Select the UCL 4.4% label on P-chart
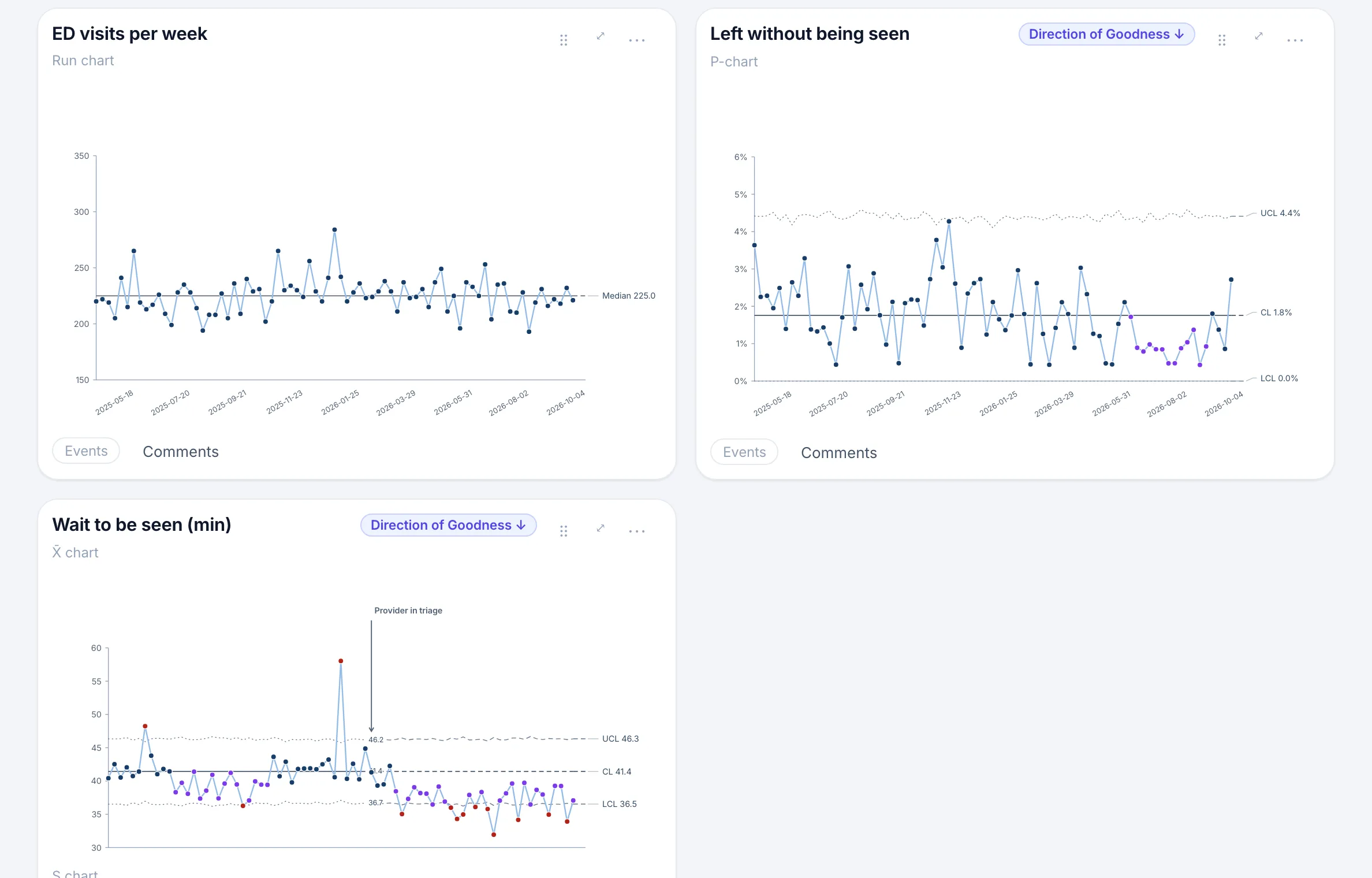 (x=1280, y=213)
